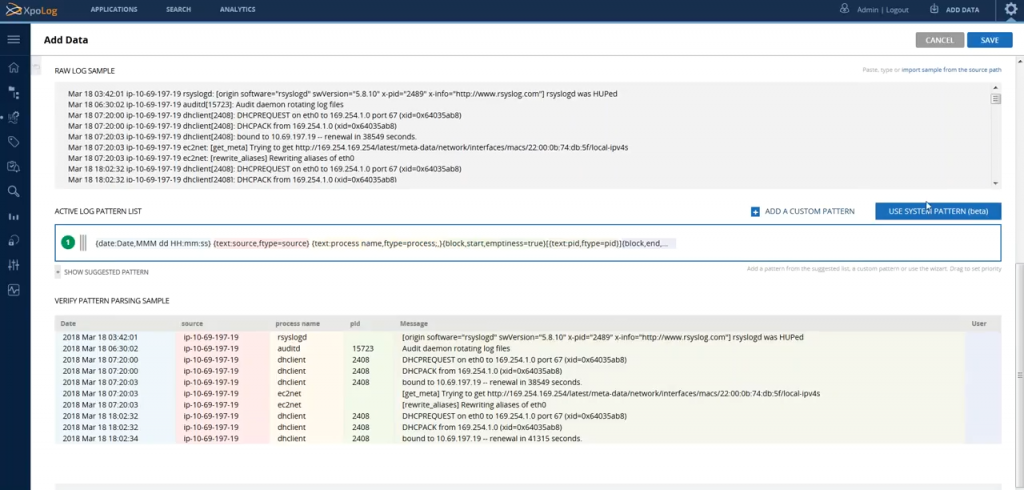Open the Search menu in the top bar
This screenshot has width=1024, height=490.
point(178,10)
